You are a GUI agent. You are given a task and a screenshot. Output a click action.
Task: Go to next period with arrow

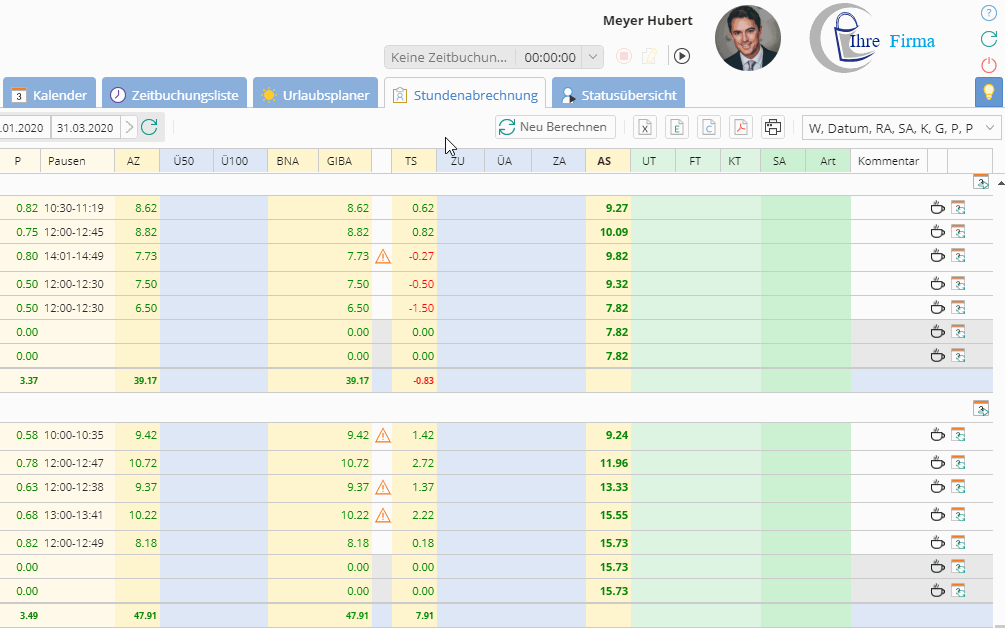tap(129, 127)
